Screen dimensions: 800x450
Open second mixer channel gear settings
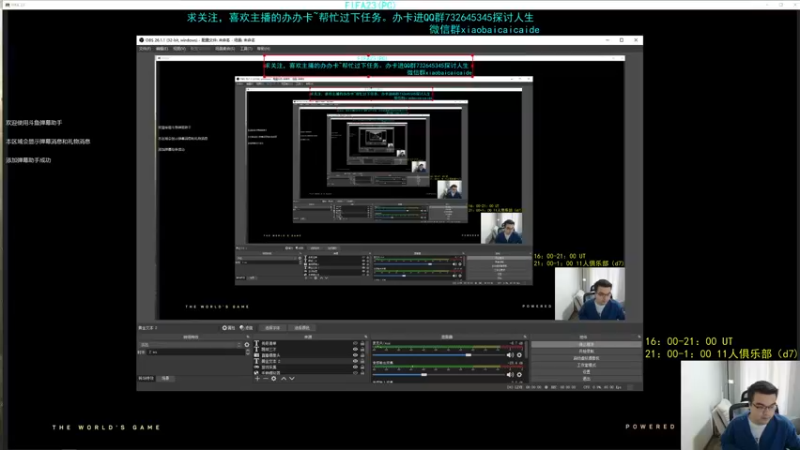pyautogui.click(x=519, y=374)
